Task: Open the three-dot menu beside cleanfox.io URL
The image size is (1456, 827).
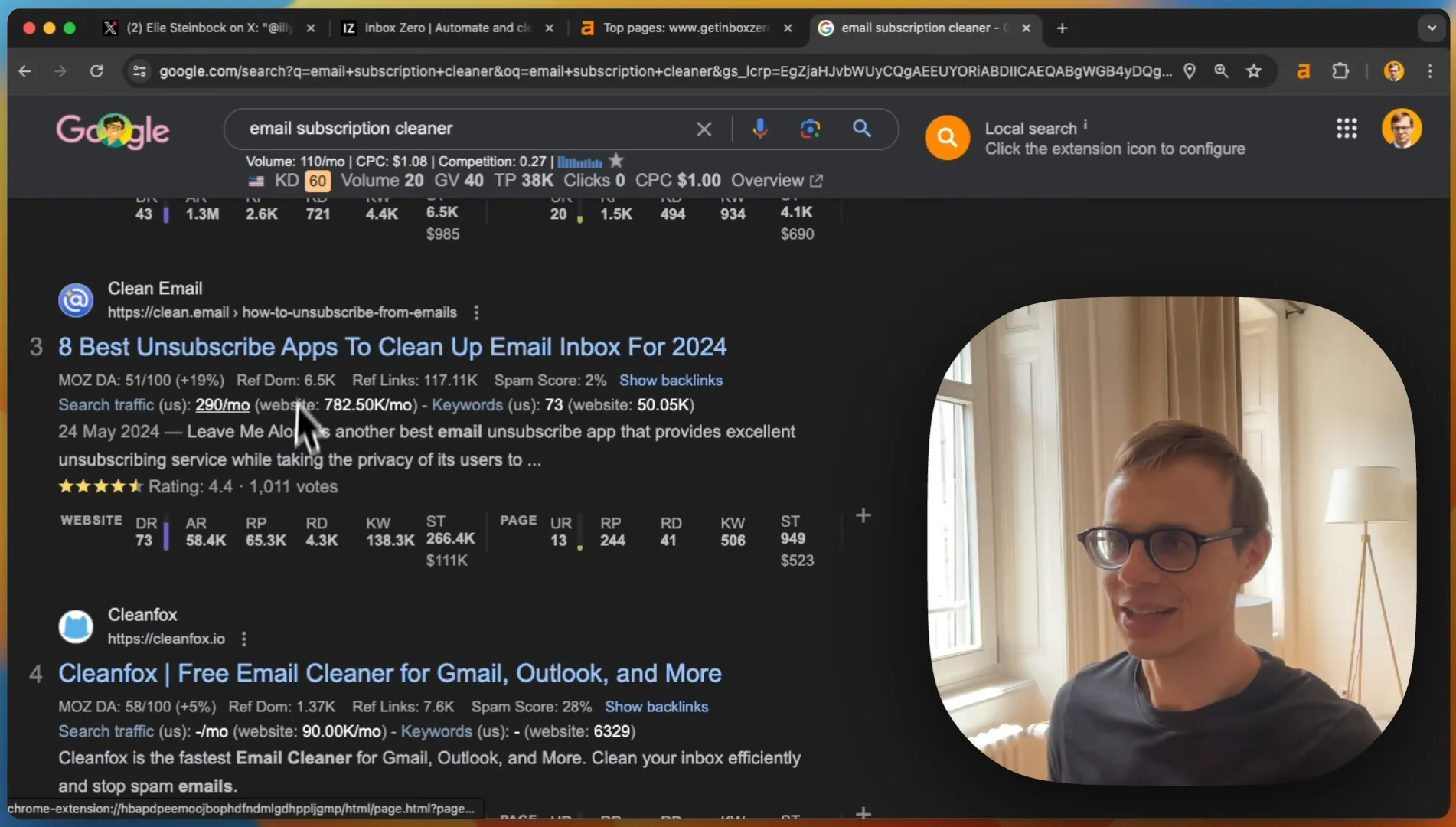Action: 243,639
